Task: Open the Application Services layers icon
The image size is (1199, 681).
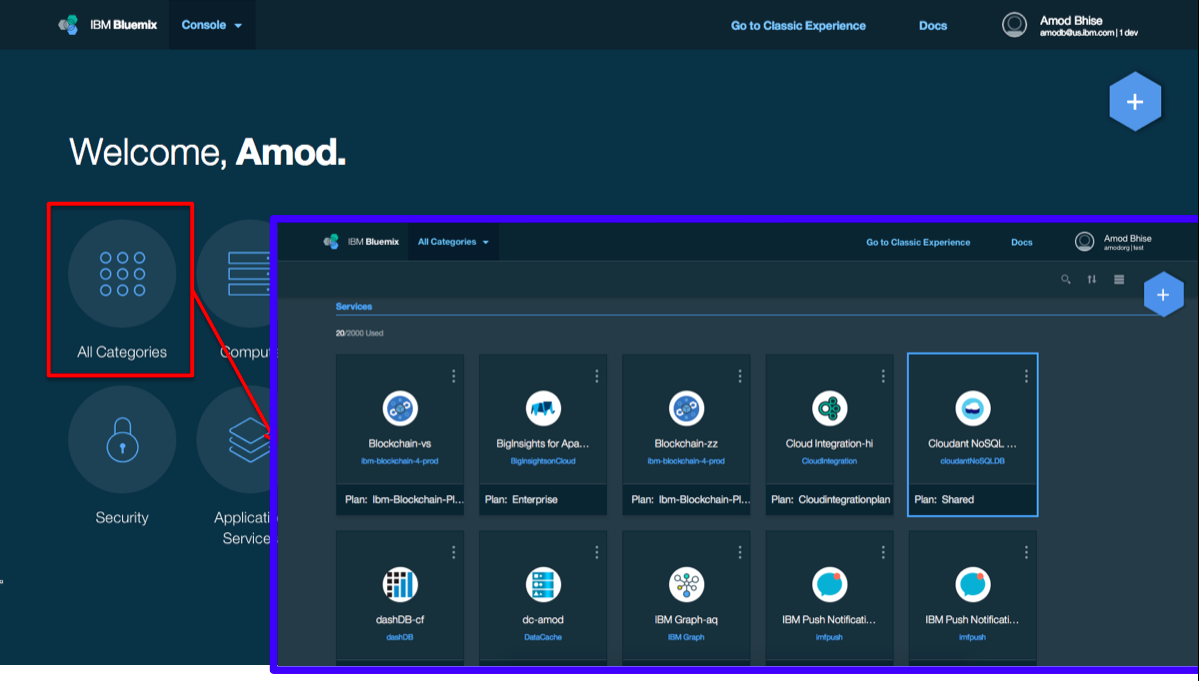Action: (234, 439)
